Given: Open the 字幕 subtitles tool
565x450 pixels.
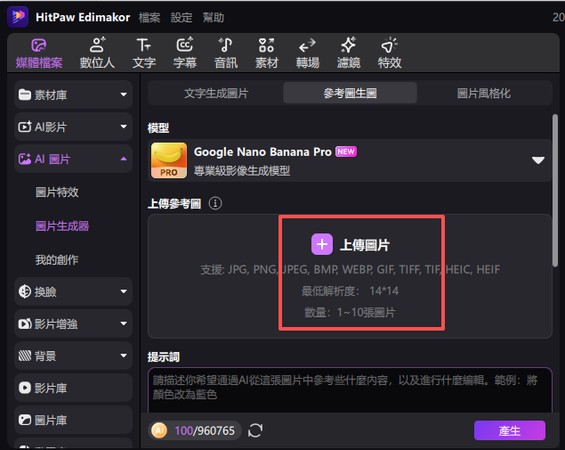Looking at the screenshot, I should 185,54.
